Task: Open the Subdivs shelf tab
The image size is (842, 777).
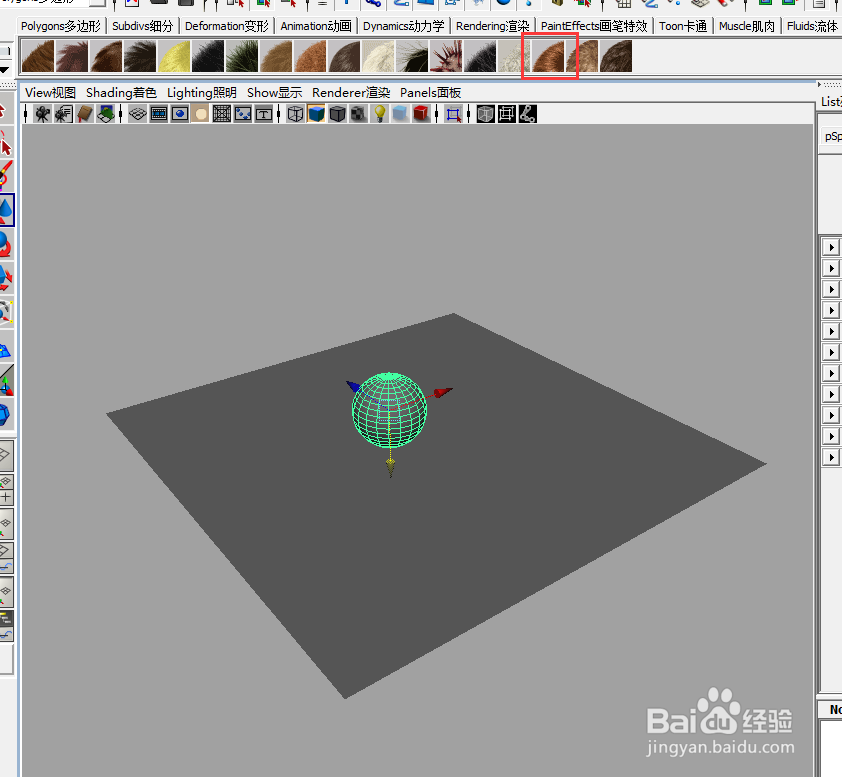Action: pyautogui.click(x=142, y=26)
